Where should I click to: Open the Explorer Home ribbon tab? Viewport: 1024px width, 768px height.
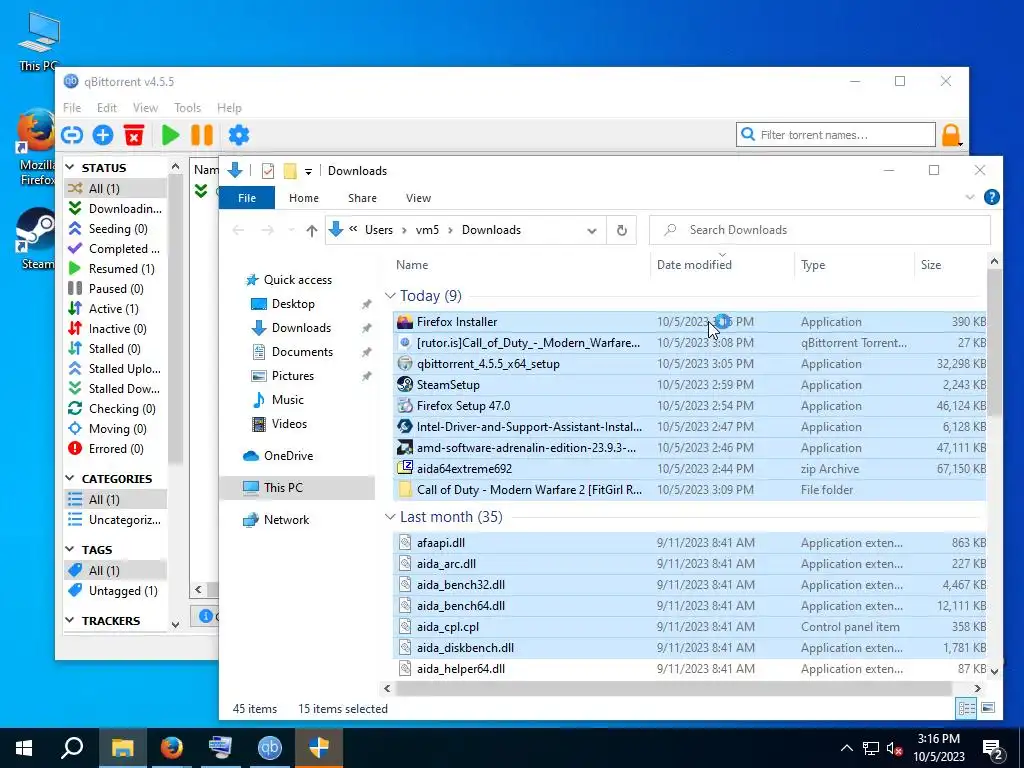coord(304,198)
